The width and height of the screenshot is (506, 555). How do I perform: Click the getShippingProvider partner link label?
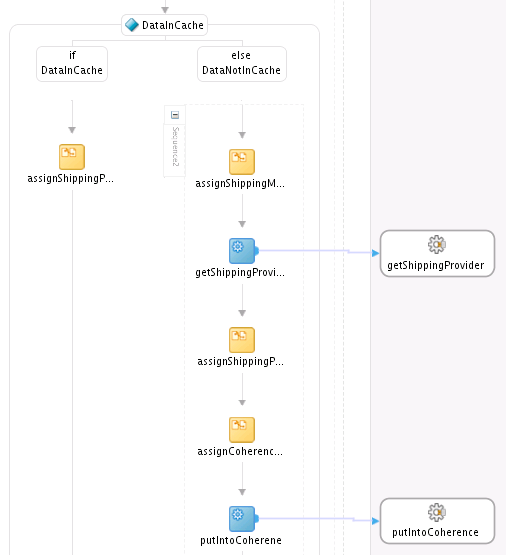click(x=436, y=265)
